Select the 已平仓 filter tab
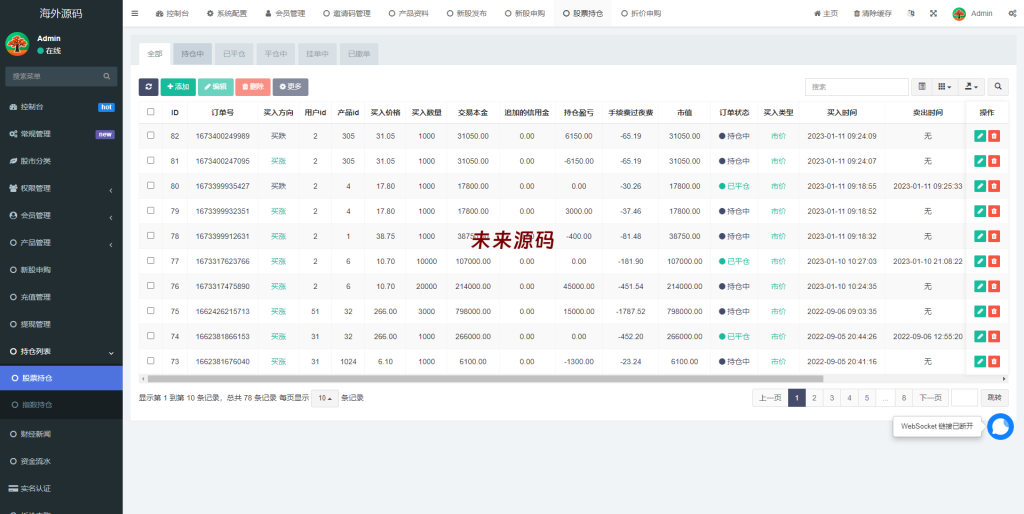Viewport: 1024px width, 514px height. tap(234, 54)
